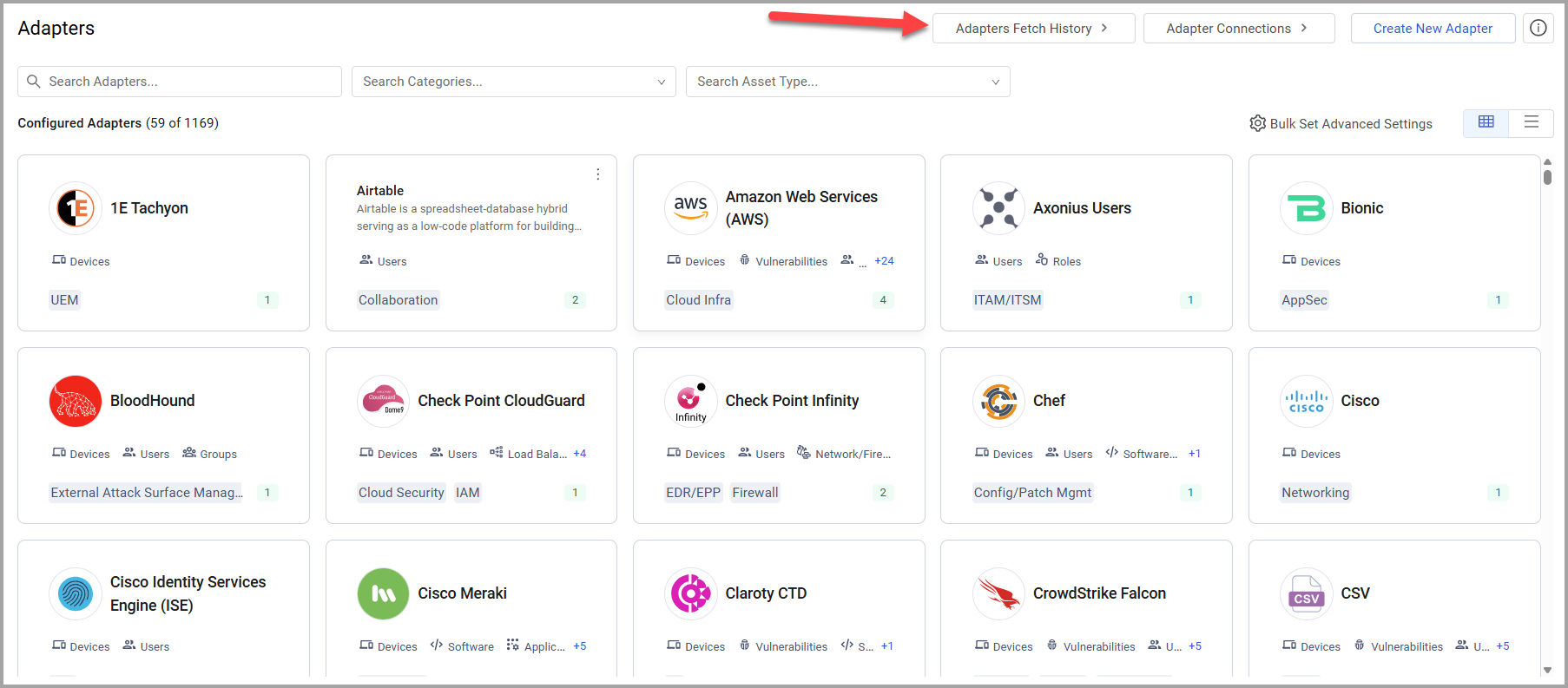1568x688 pixels.
Task: Click the connection count 2 on Airtable card
Action: (x=575, y=300)
